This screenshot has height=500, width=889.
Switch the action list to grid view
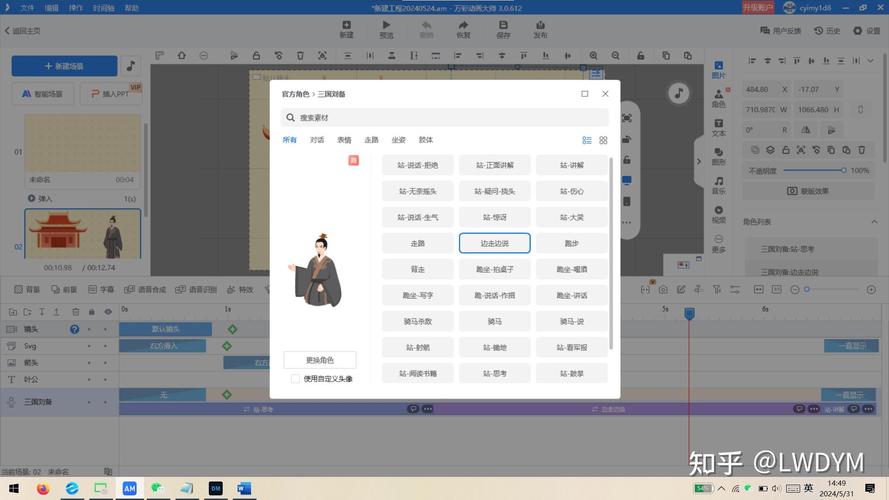(x=603, y=141)
